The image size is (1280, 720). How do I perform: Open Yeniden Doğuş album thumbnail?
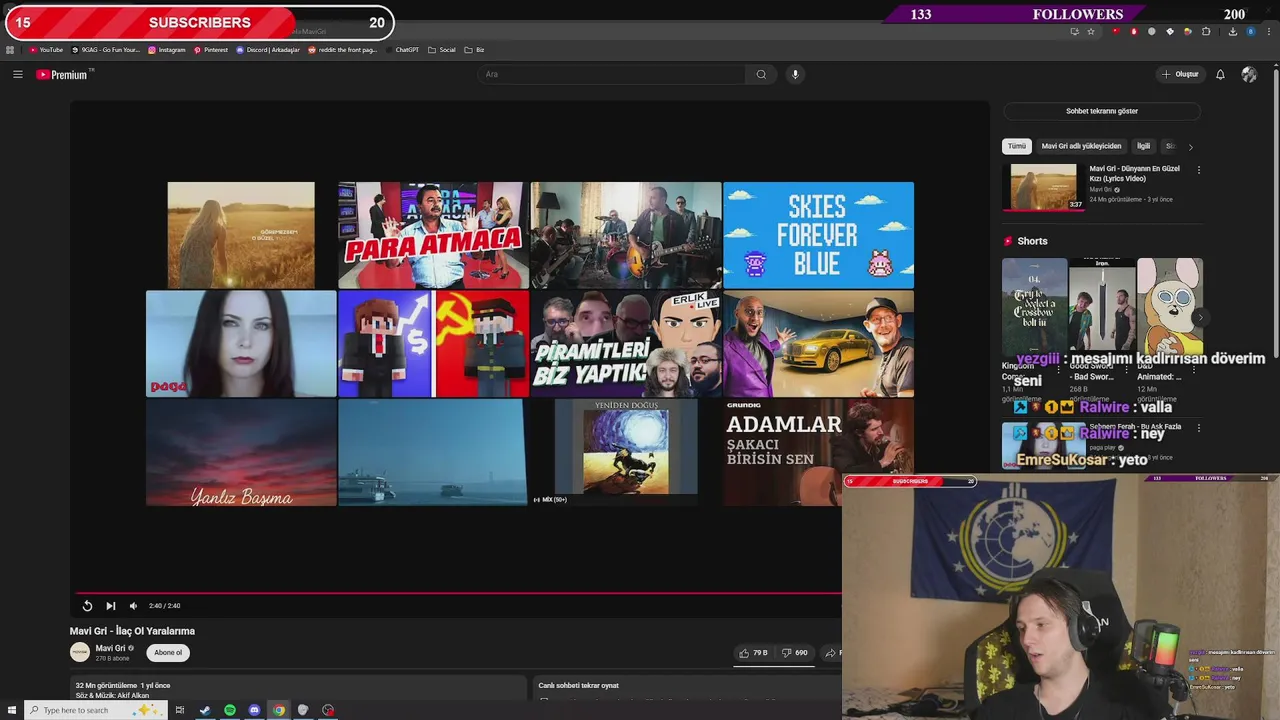626,447
